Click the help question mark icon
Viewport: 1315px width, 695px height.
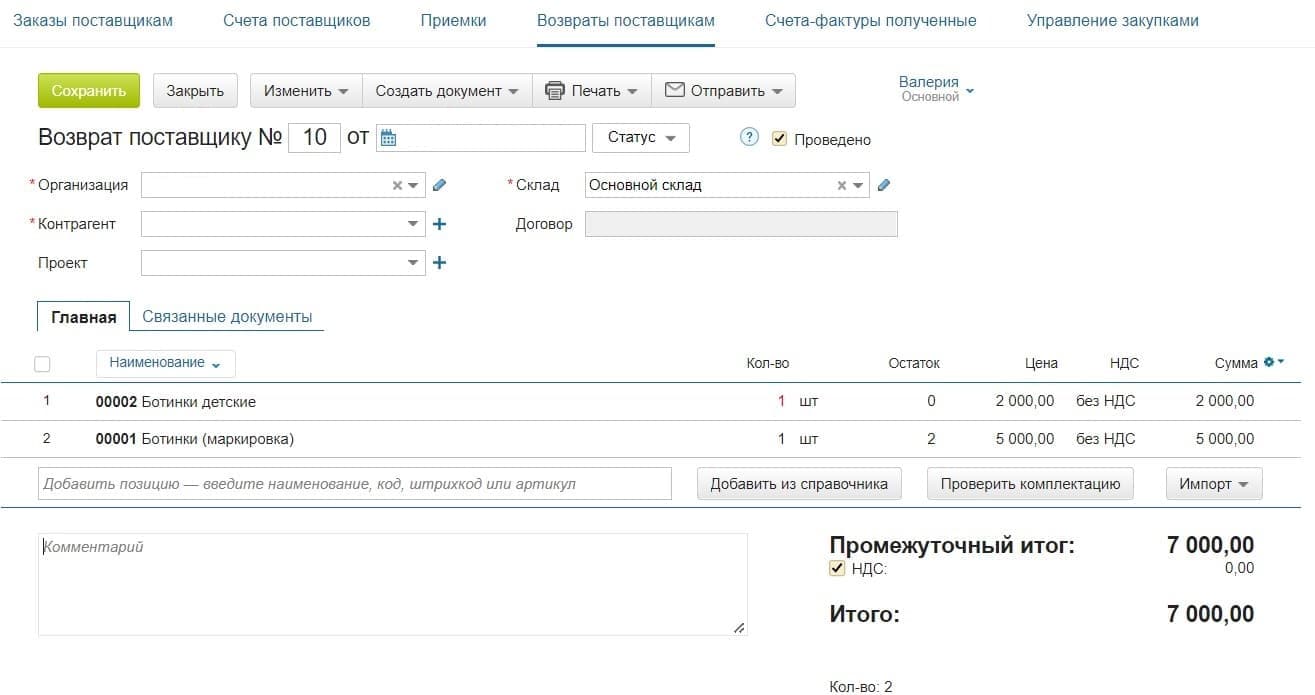(x=749, y=138)
